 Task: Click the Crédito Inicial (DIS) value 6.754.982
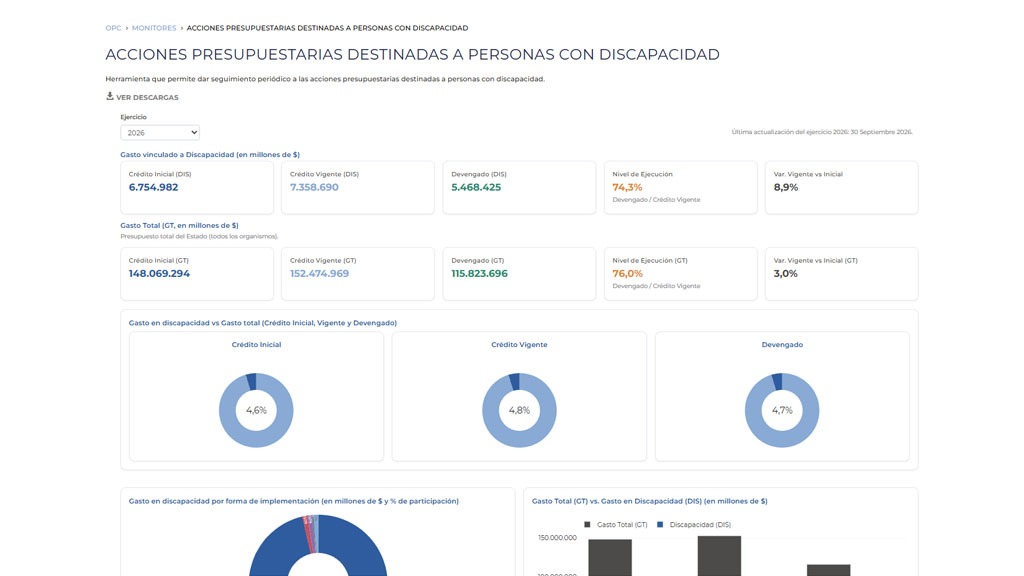click(x=153, y=187)
